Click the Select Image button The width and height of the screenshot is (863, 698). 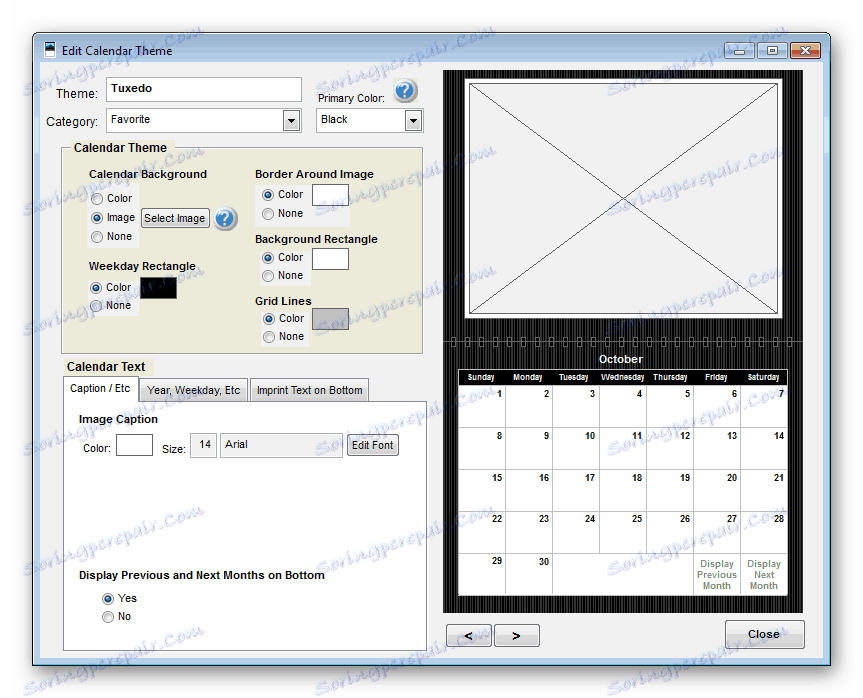pos(175,219)
